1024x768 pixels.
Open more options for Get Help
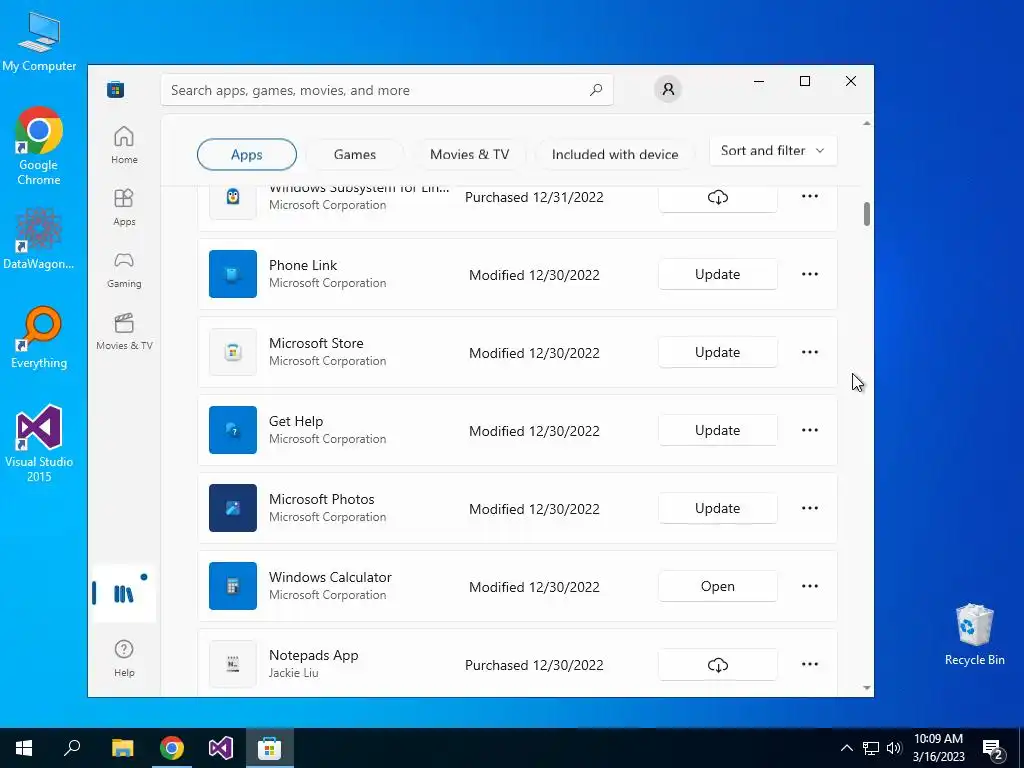tap(810, 430)
